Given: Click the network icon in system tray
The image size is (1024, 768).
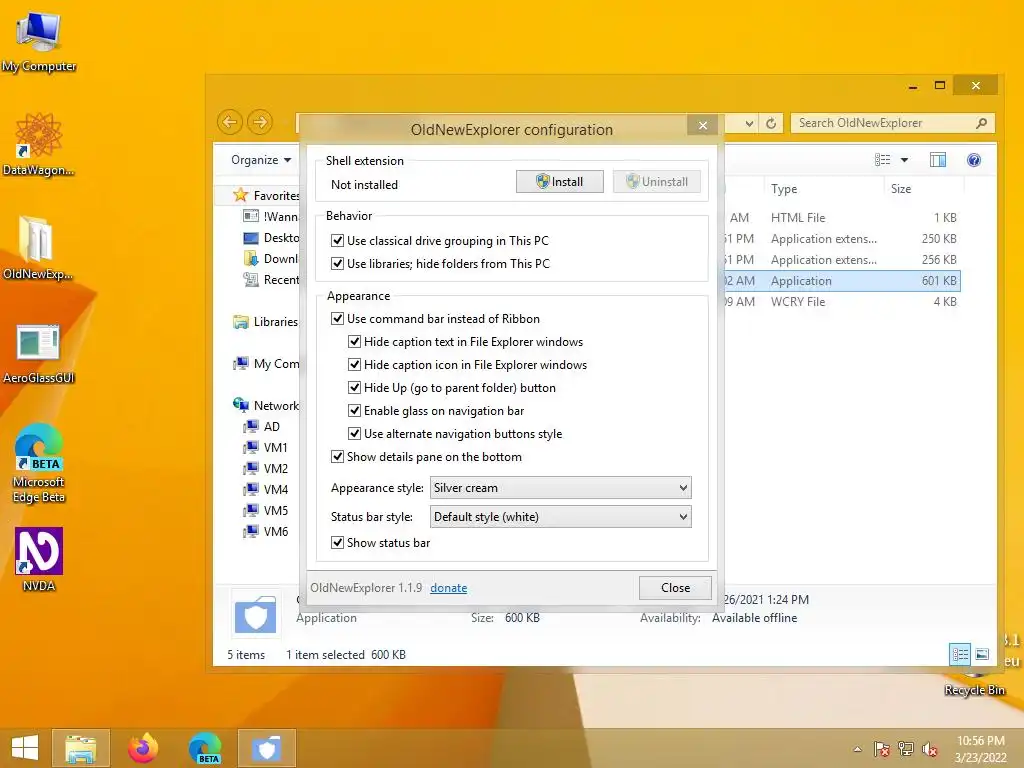Looking at the screenshot, I should coord(906,749).
